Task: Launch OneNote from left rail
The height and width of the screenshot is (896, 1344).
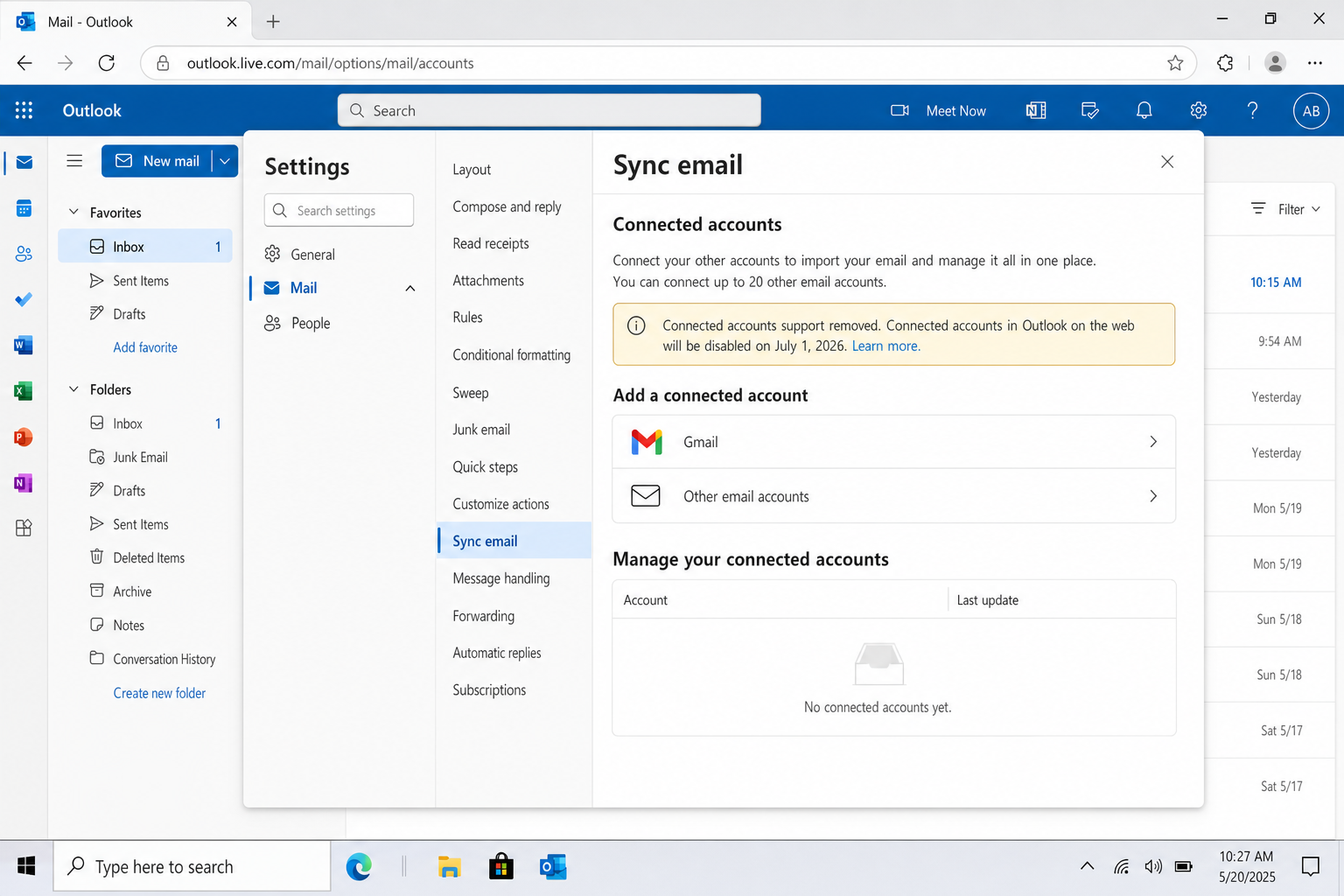Action: pyautogui.click(x=24, y=482)
